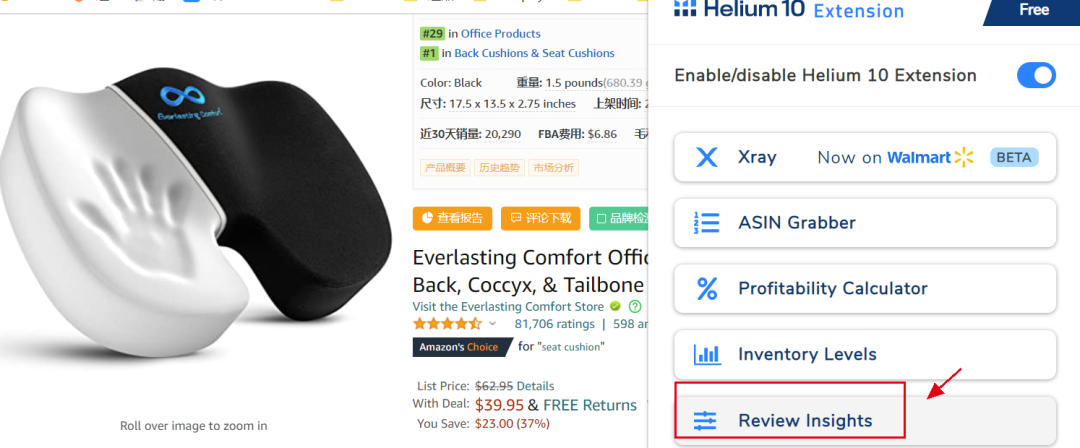1080x448 pixels.
Task: Click the orange 查看报告 button
Action: point(453,218)
